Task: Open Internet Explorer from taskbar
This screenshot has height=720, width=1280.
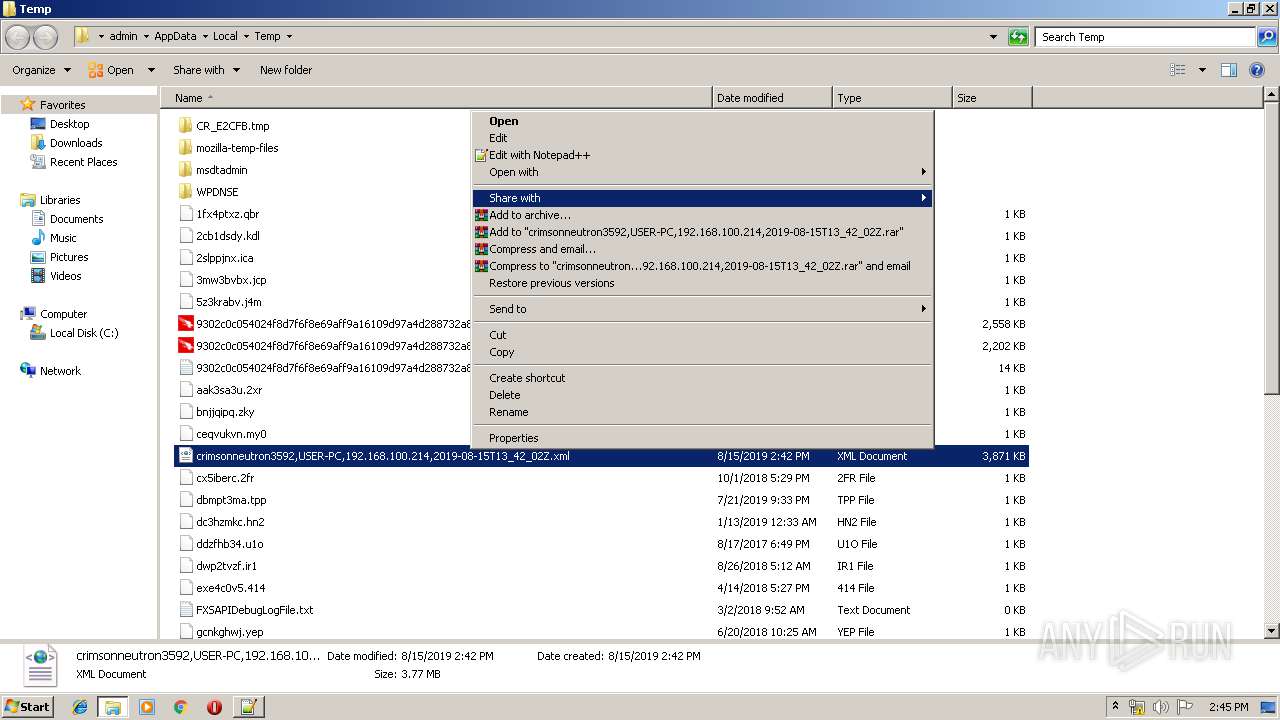Action: click(80, 707)
